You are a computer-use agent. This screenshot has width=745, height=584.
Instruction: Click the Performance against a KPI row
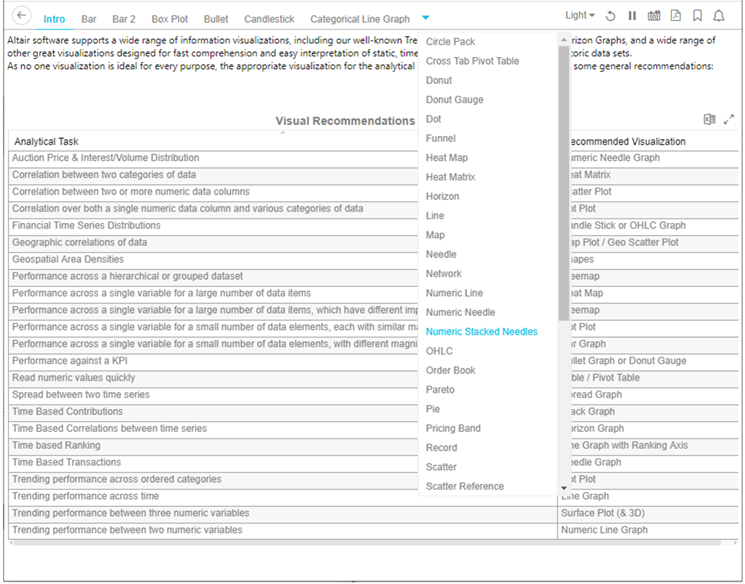coord(77,361)
